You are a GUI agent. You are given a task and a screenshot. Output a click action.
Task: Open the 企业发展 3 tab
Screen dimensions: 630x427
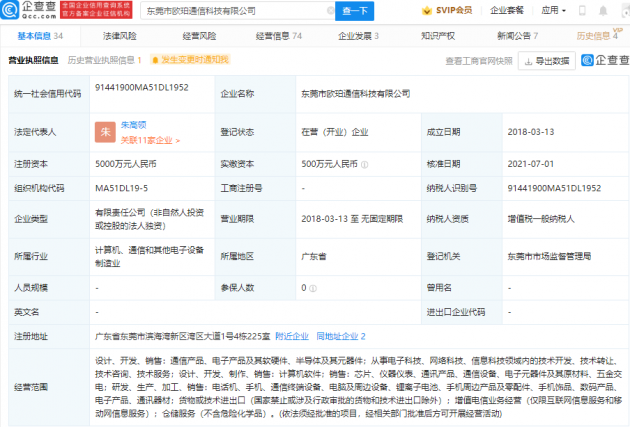[358, 36]
